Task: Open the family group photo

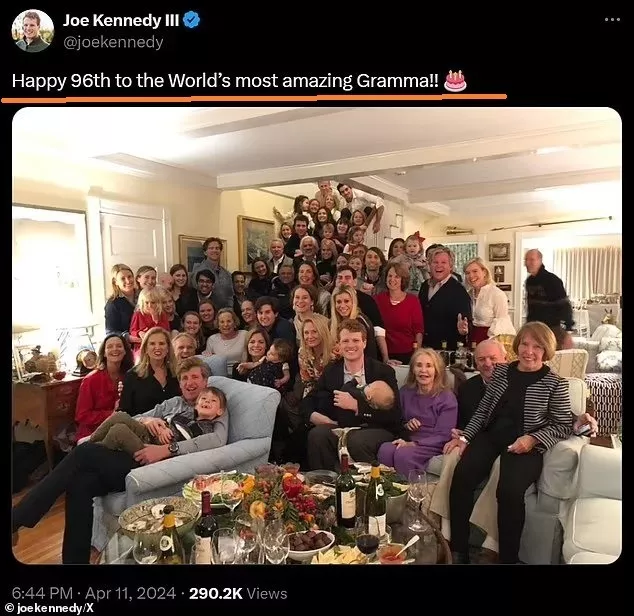Action: (317, 336)
